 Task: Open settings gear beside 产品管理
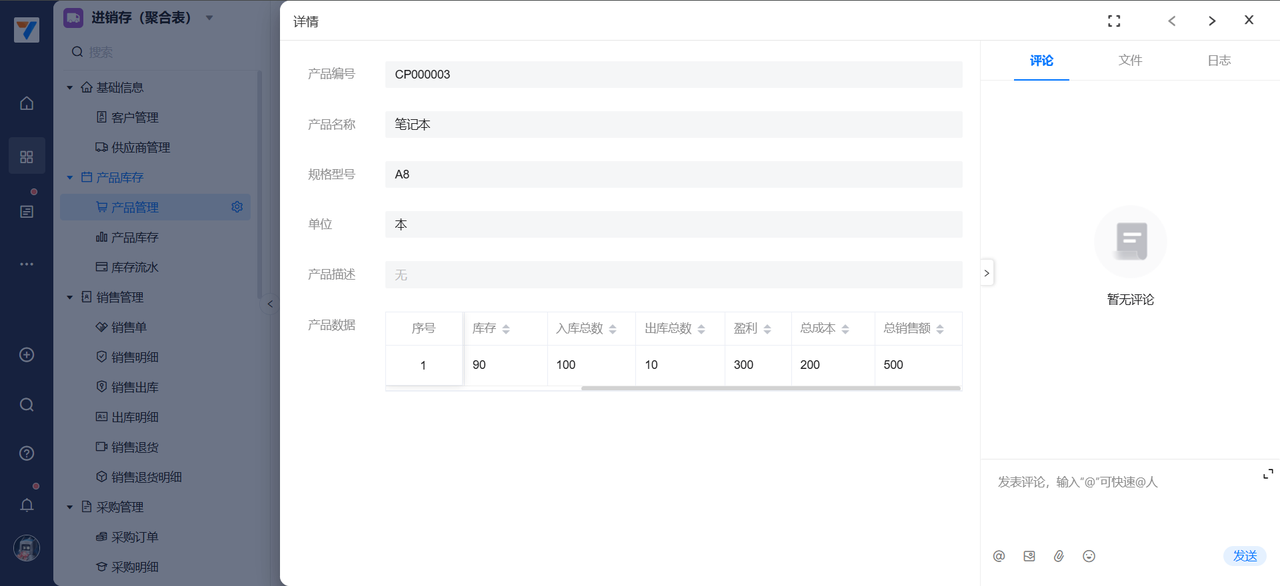pos(237,207)
